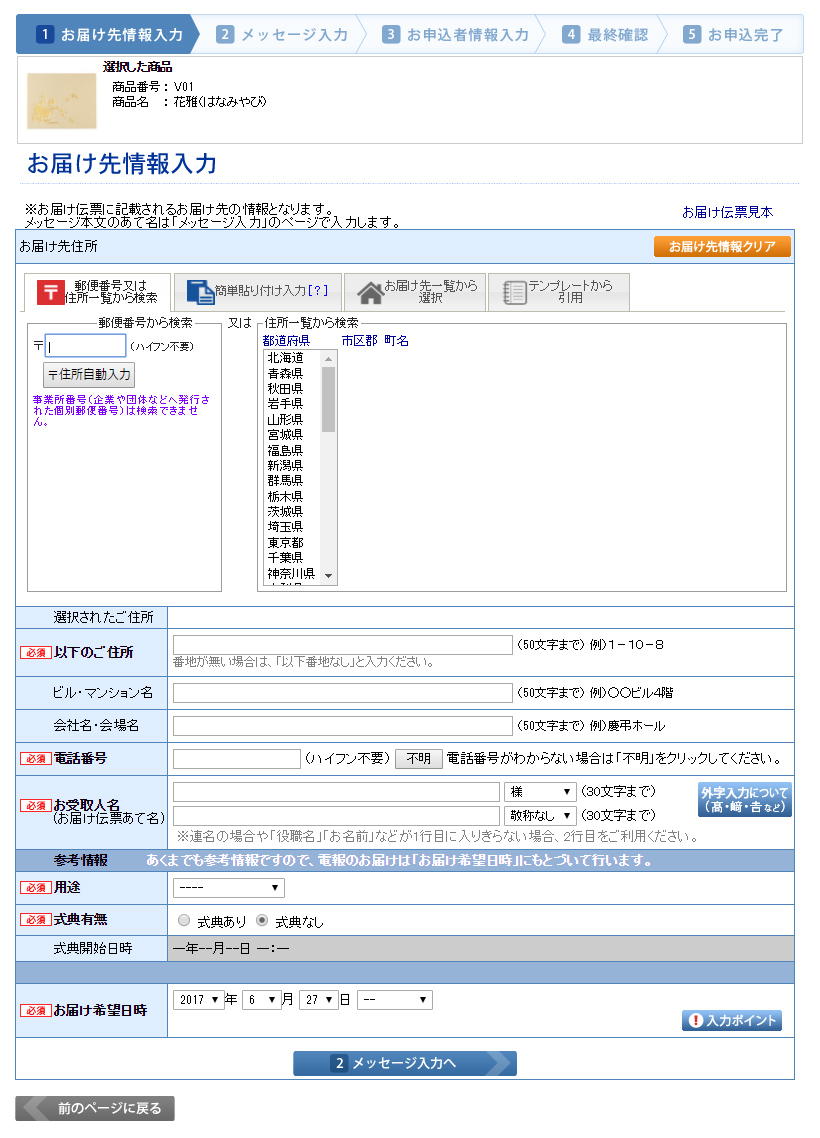Click the clipboard icon for 簡単貼り付け入力
The height and width of the screenshot is (1138, 820).
[x=200, y=291]
